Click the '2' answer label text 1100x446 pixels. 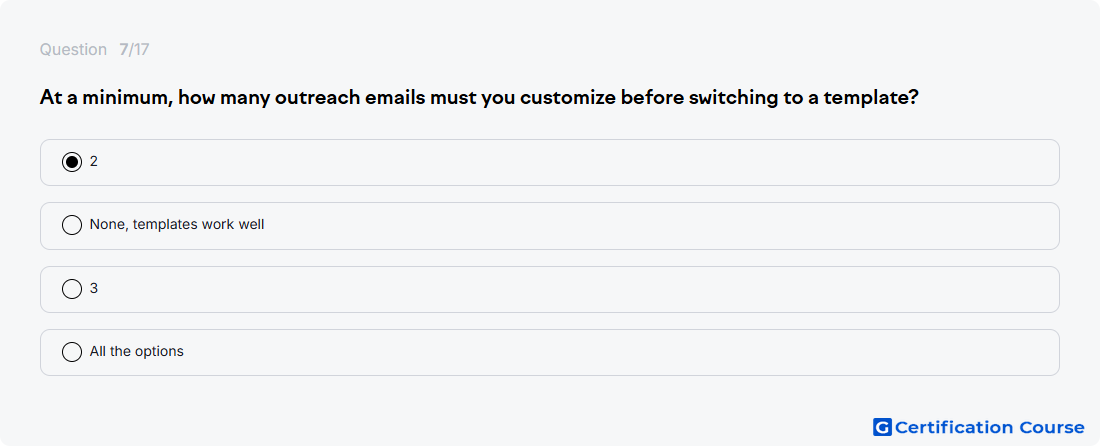point(94,162)
